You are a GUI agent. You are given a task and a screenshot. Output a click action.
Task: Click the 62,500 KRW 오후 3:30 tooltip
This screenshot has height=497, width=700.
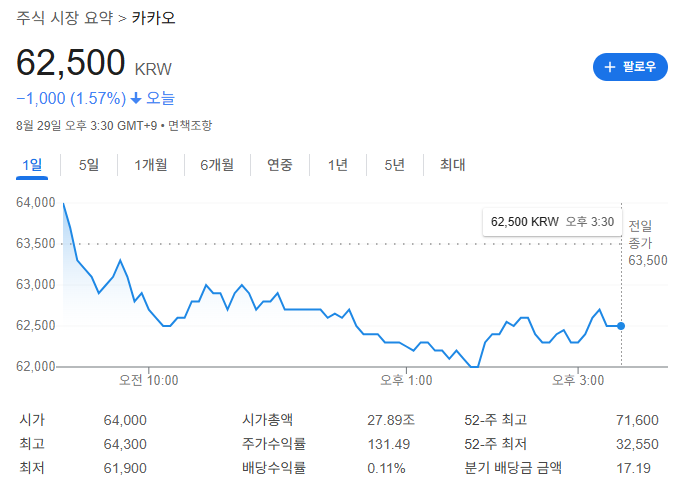click(x=552, y=221)
